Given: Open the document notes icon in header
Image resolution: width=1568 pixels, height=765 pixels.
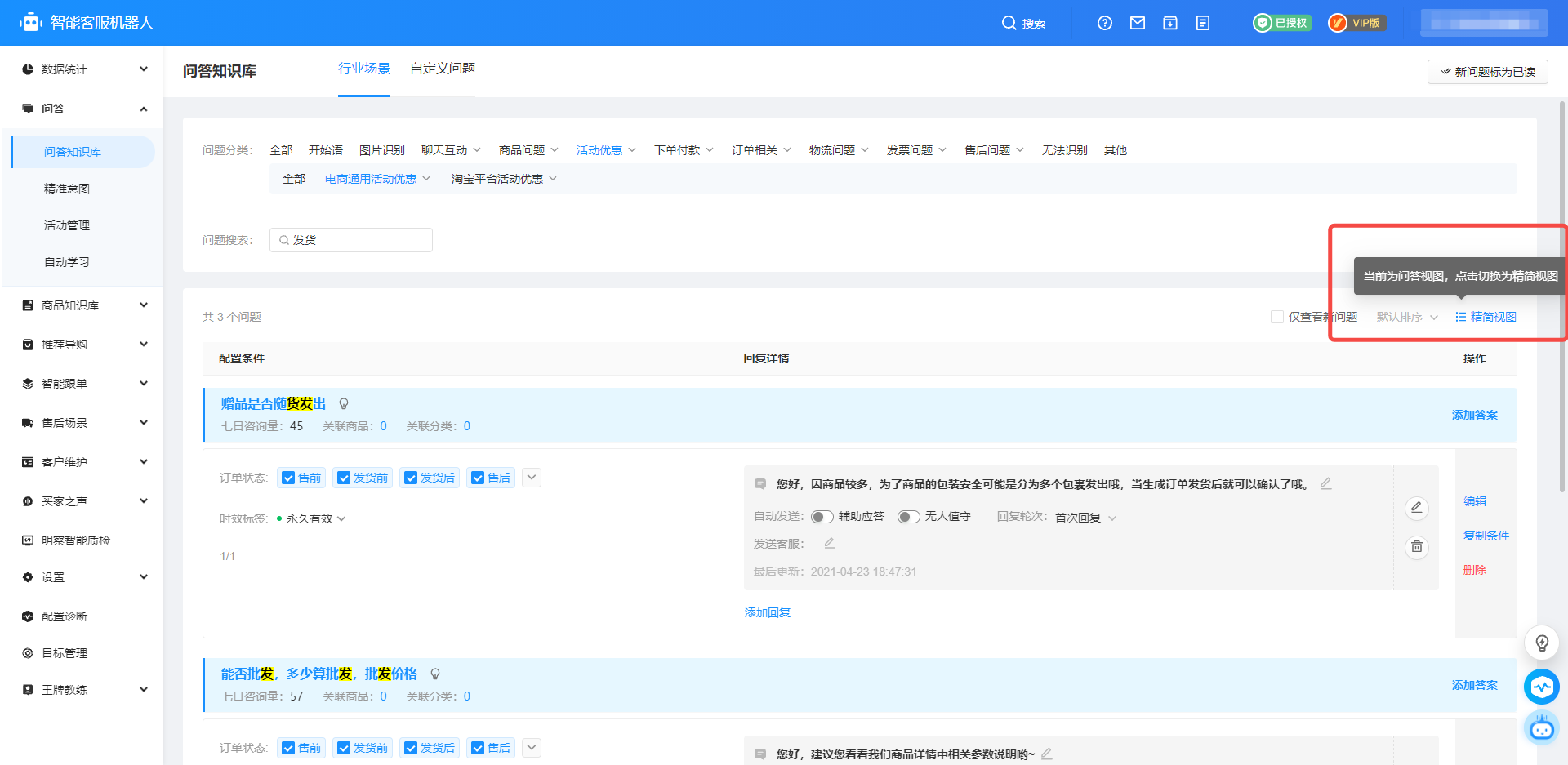Looking at the screenshot, I should [x=1203, y=23].
